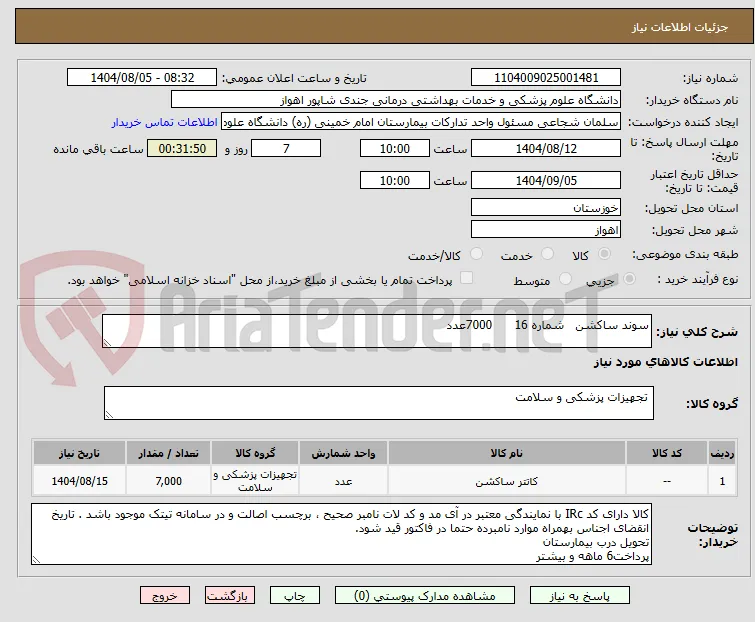Click the remaining days field showing 7
Viewport: 755px width, 622px height.
pyautogui.click(x=286, y=148)
